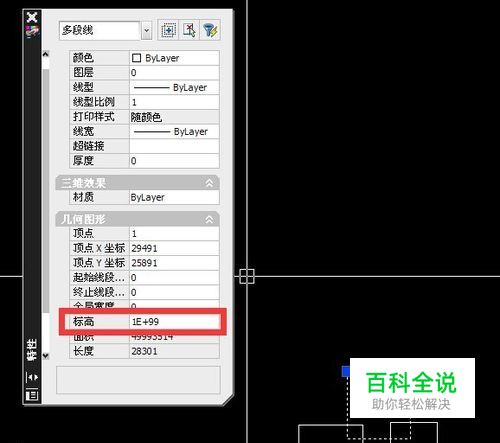
Task: Click the 超链接 empty value field
Action: click(174, 146)
